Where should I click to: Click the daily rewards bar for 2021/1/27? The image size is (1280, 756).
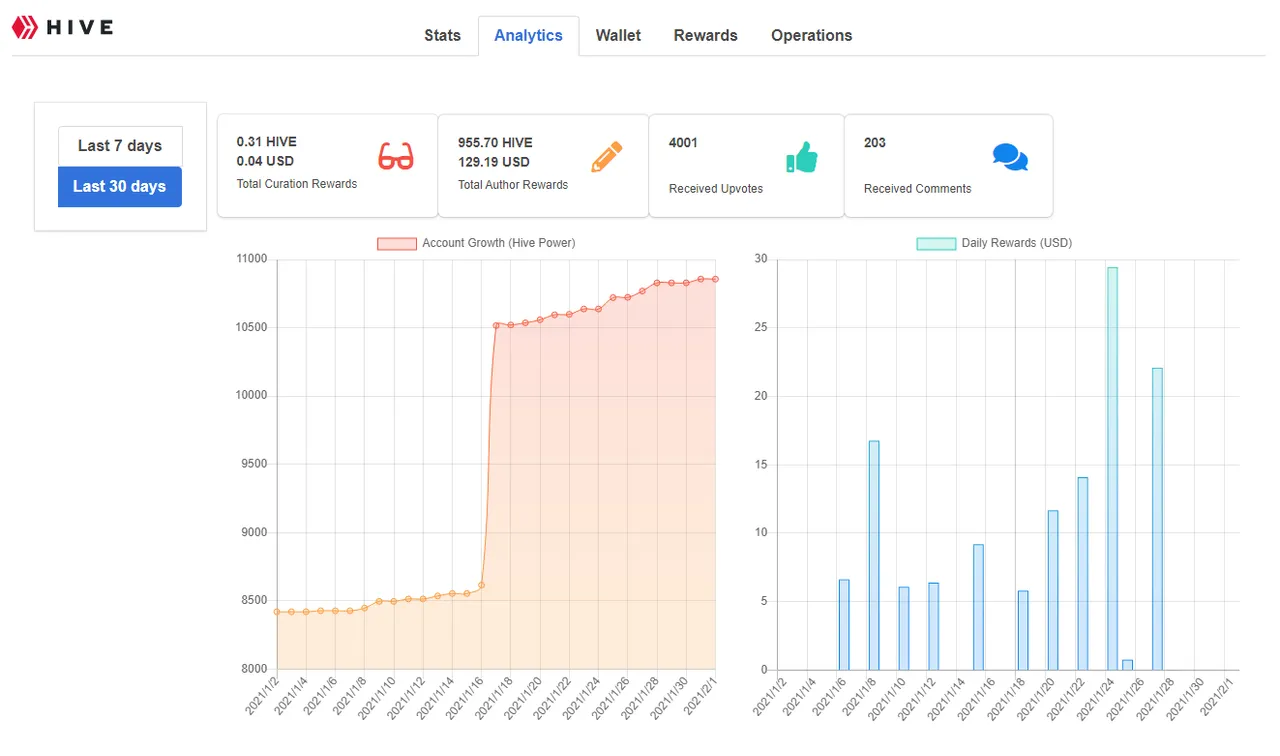(x=1157, y=519)
